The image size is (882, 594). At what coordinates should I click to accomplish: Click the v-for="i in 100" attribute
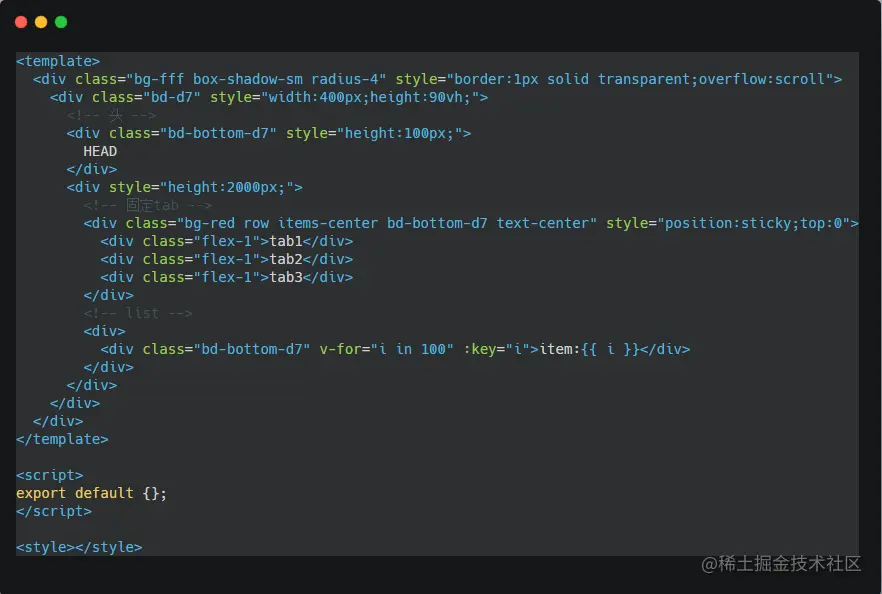click(386, 349)
